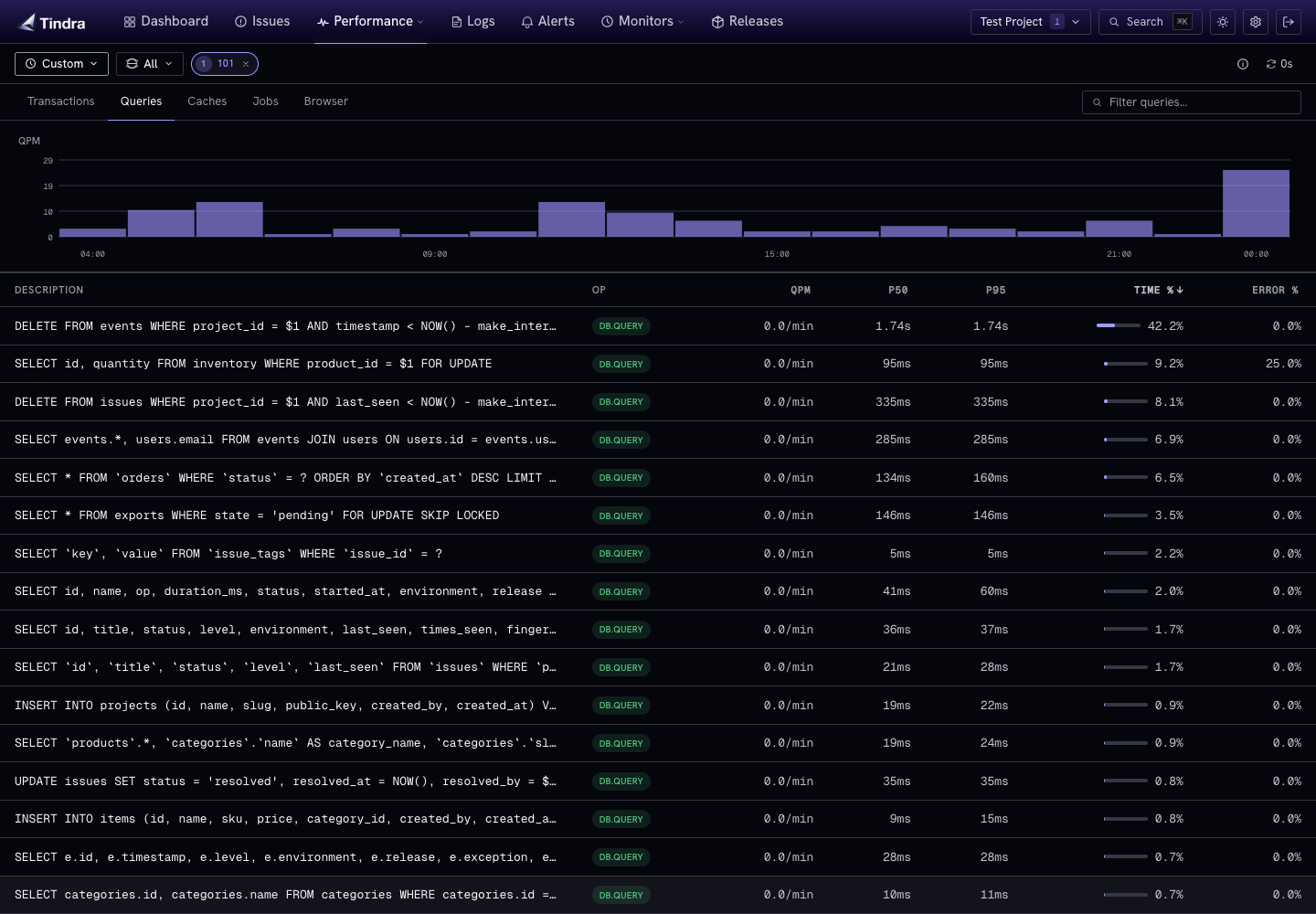Open the Jobs tab
This screenshot has width=1316, height=914.
coord(266,101)
